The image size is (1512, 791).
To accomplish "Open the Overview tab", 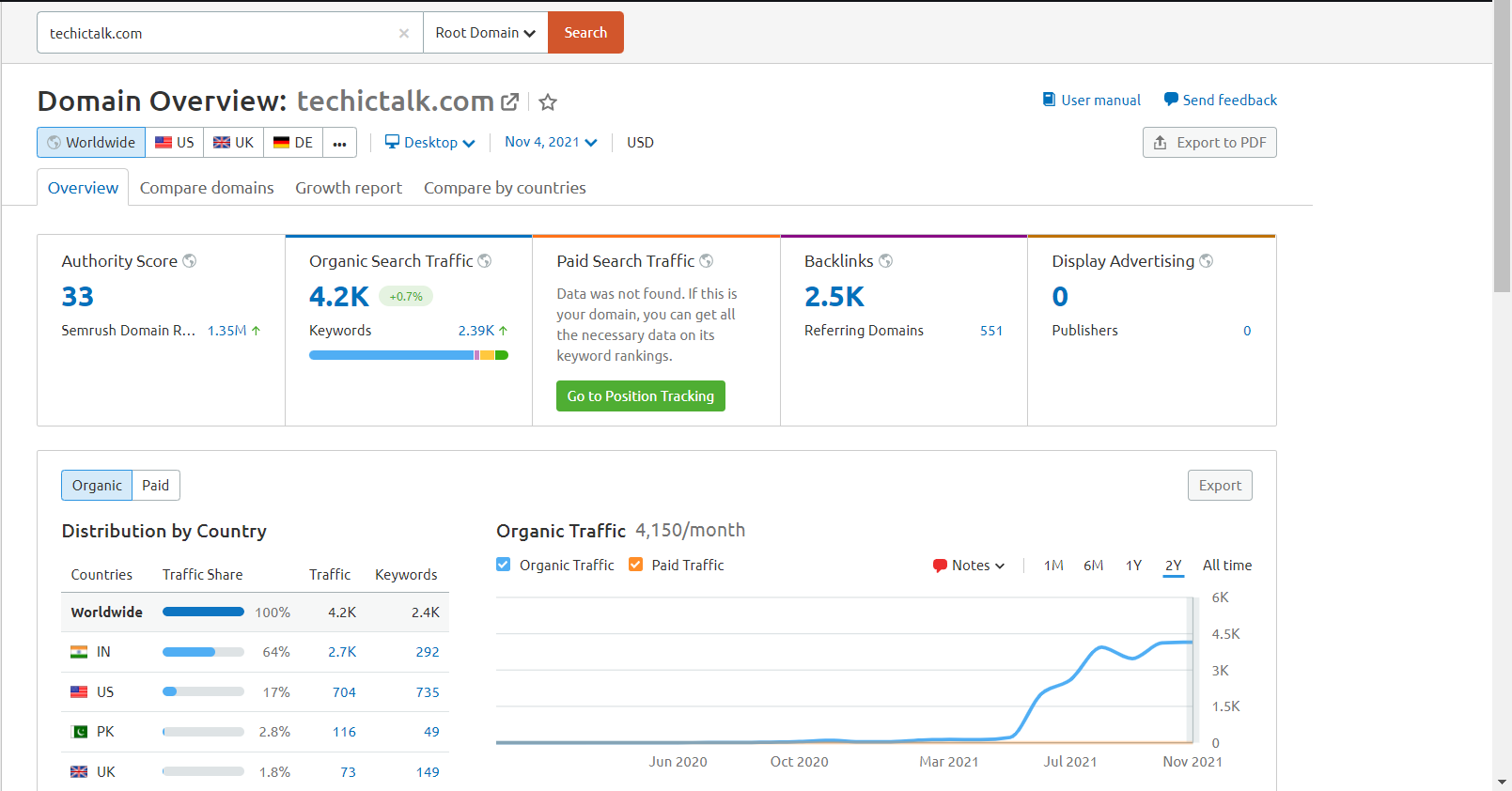I will pyautogui.click(x=83, y=188).
